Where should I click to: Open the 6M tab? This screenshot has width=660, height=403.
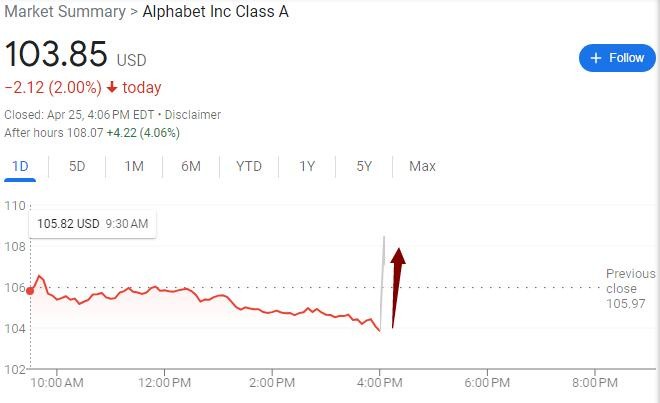191,166
